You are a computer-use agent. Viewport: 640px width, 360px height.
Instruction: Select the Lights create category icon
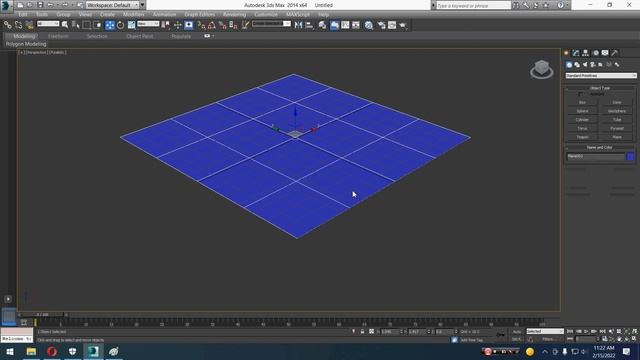click(585, 64)
